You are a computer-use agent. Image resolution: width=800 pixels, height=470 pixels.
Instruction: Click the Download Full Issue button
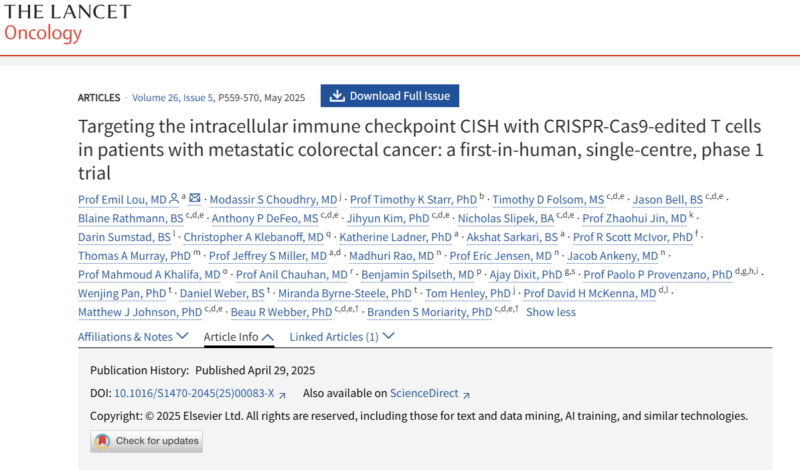click(390, 96)
